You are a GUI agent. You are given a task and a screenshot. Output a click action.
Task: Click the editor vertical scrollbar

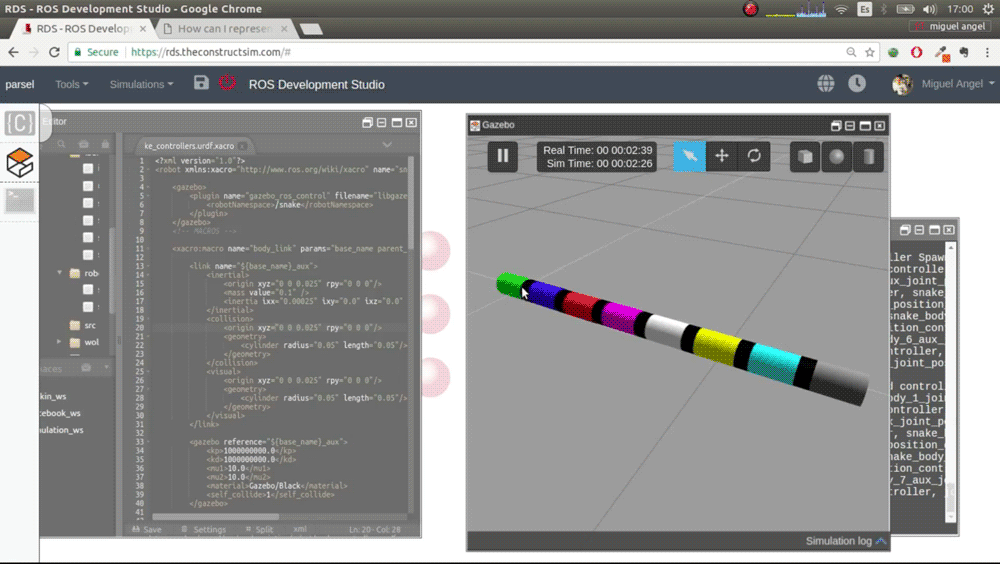click(411, 204)
